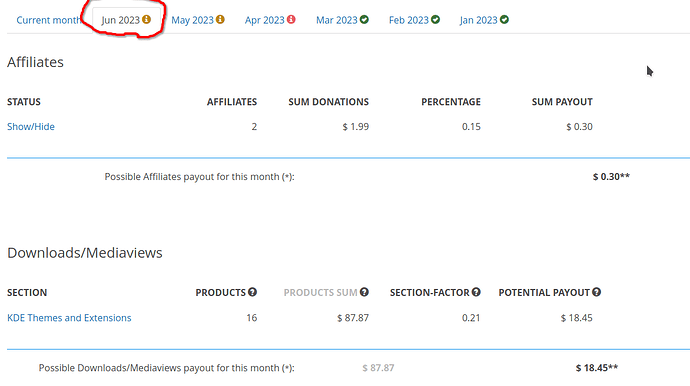Screen dimensions: 690x386
Task: Click the STATUS column header
Action: click(24, 102)
